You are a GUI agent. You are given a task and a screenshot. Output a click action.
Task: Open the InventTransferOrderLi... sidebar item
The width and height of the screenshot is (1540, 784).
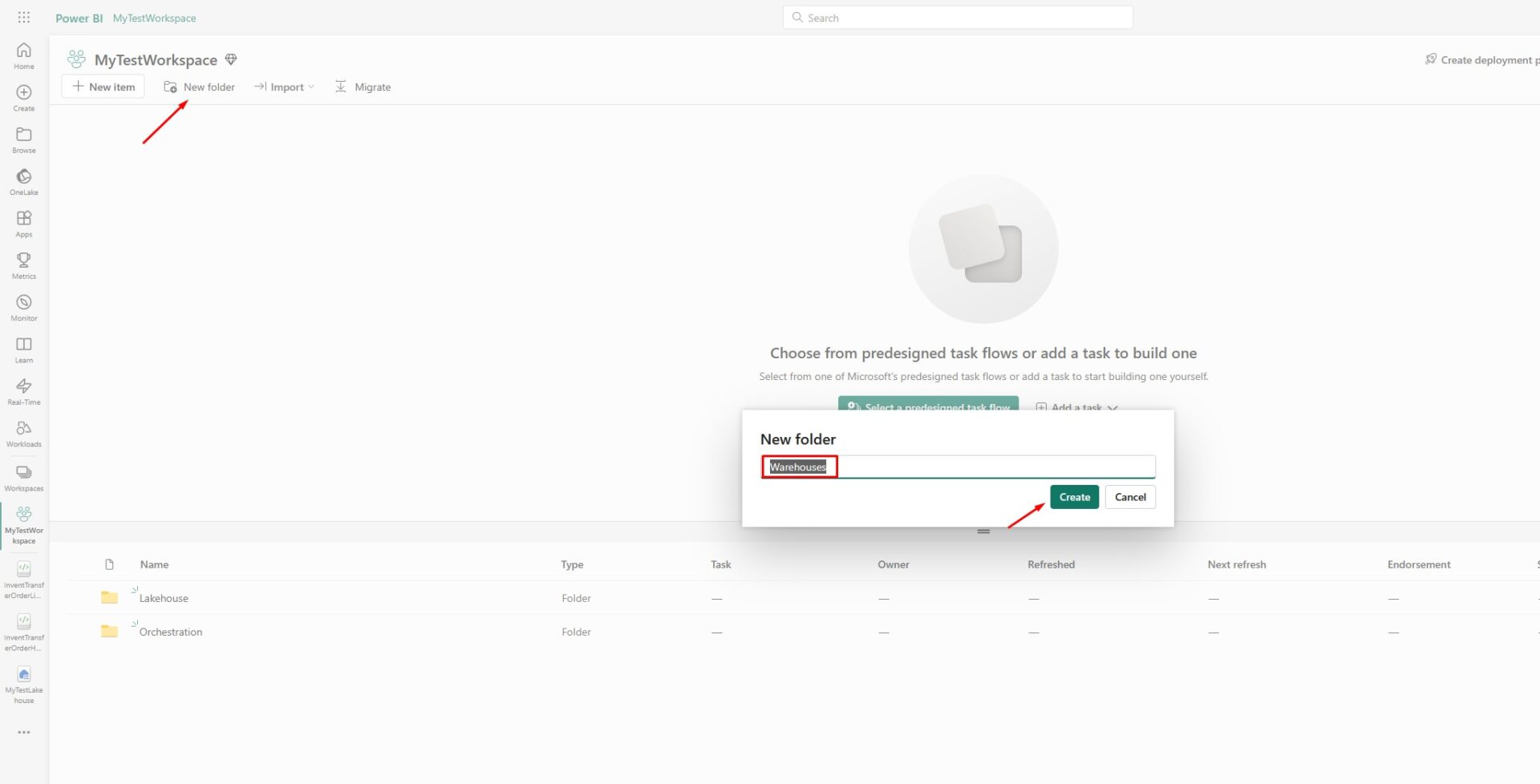(24, 580)
